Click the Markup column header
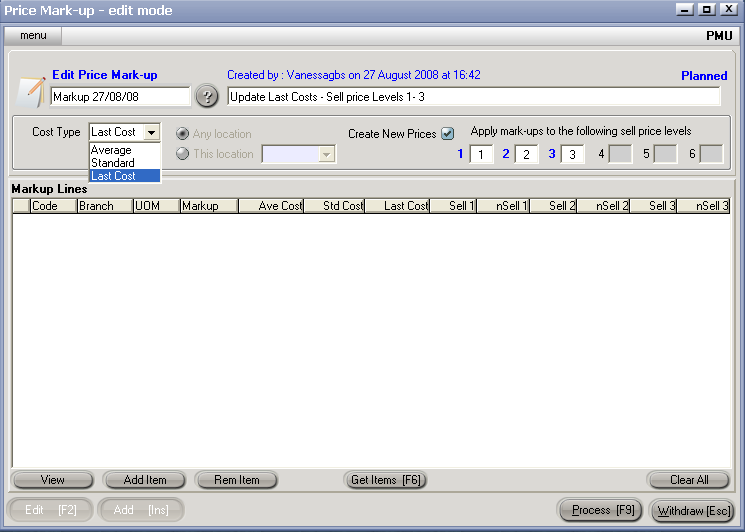 coord(209,206)
